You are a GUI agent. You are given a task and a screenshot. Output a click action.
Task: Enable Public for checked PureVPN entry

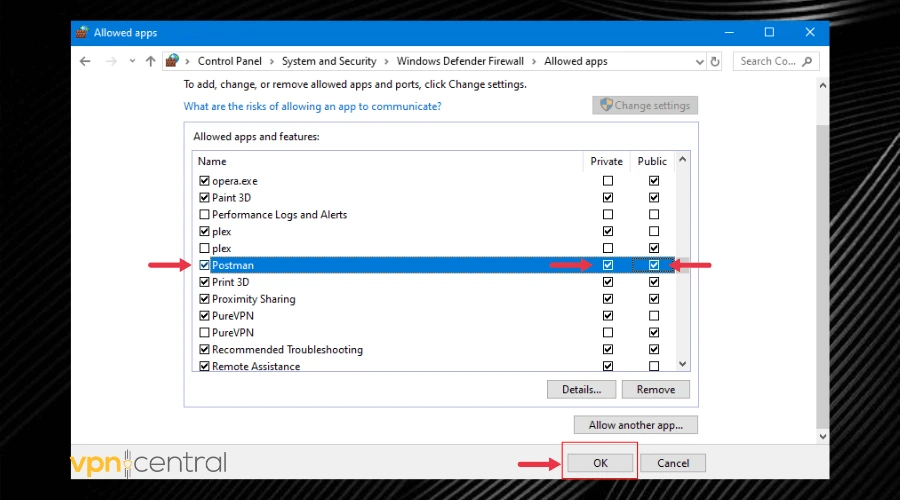(x=654, y=316)
